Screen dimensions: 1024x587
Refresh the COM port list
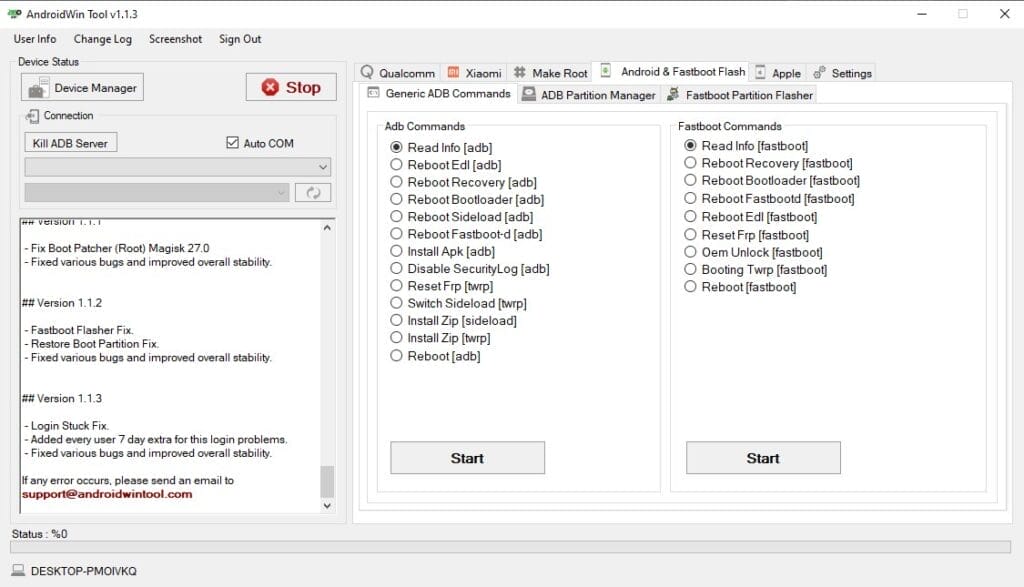click(313, 192)
